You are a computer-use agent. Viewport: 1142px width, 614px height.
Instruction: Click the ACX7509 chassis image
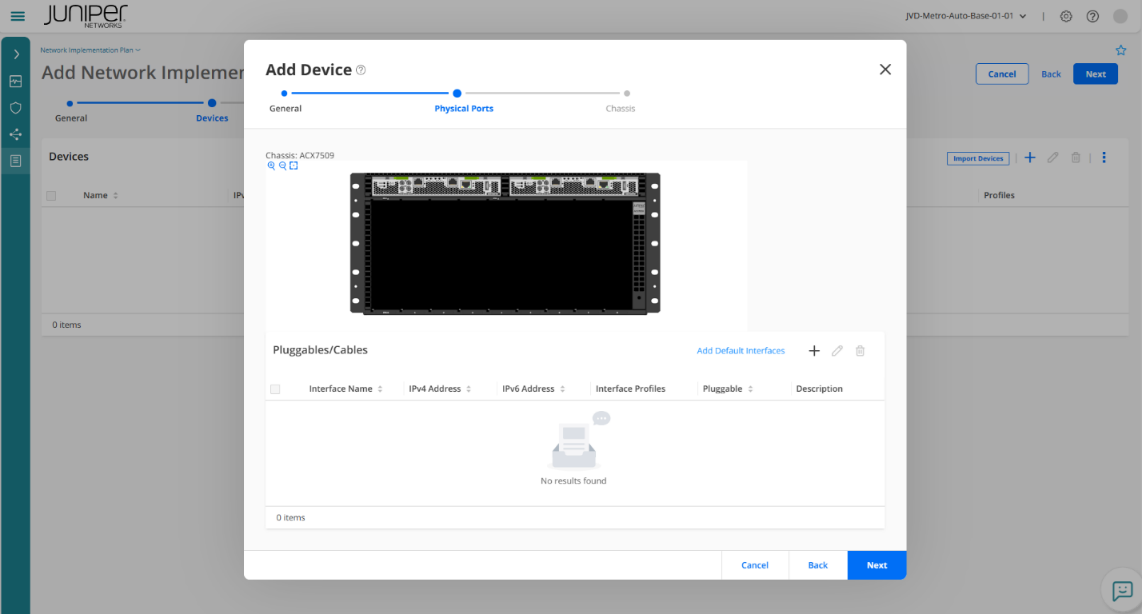[x=505, y=243]
